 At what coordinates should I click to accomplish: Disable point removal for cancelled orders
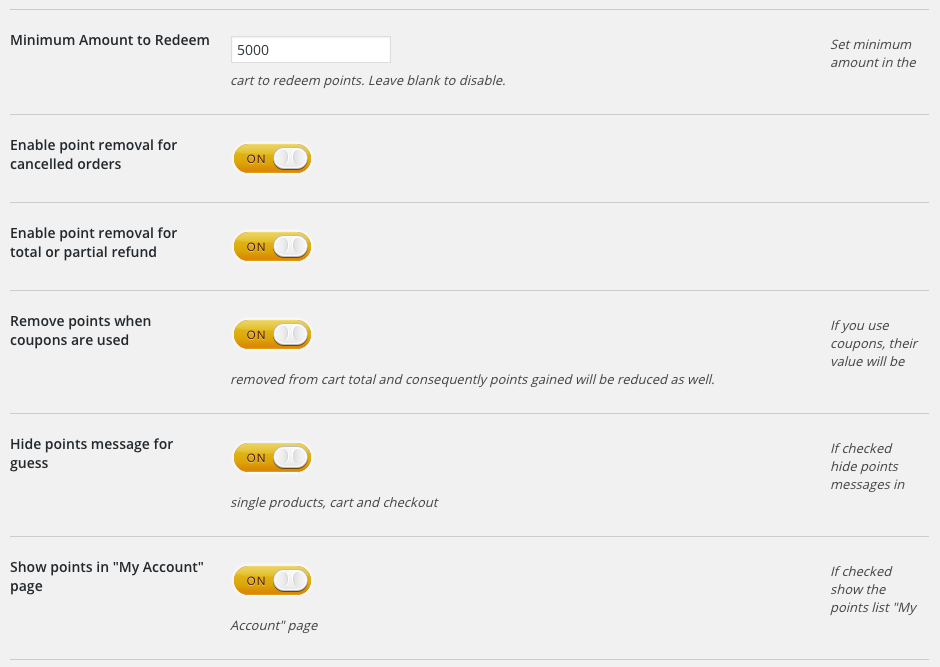point(272,158)
